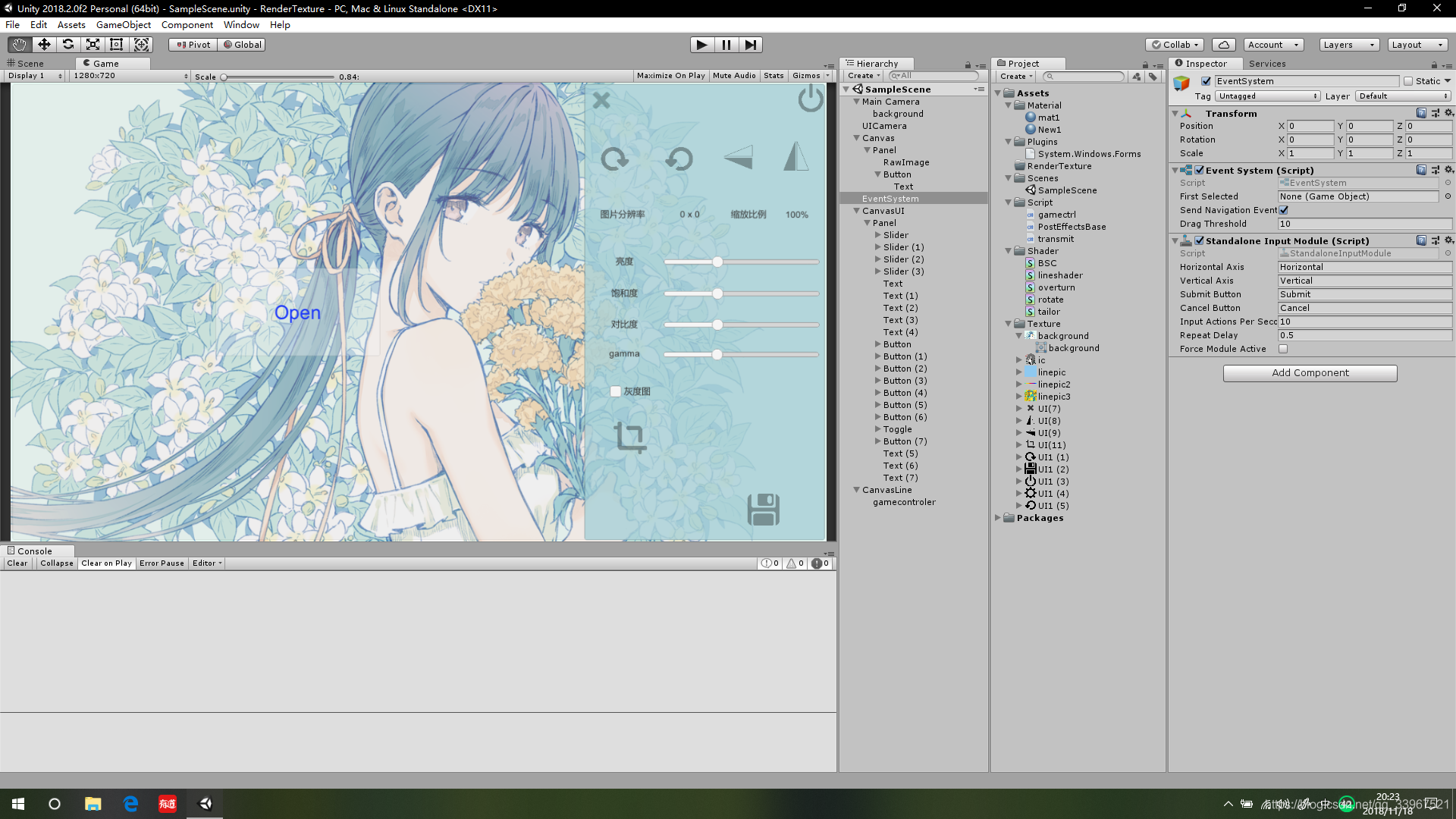Toggle Standalone Input Module enabled checkbox

click(1200, 240)
